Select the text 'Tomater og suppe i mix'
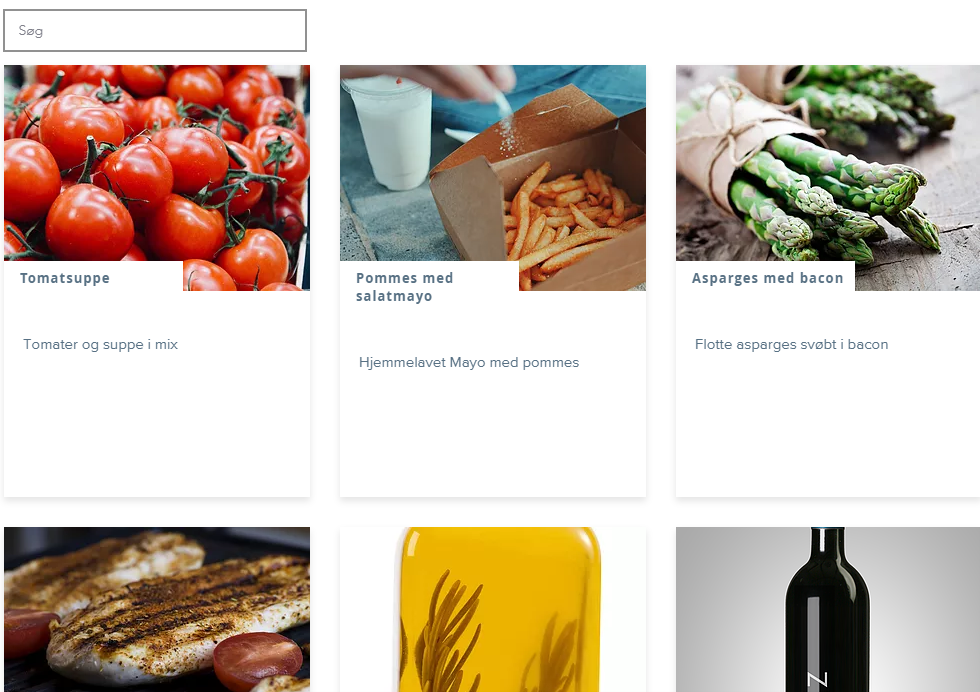 (x=101, y=344)
